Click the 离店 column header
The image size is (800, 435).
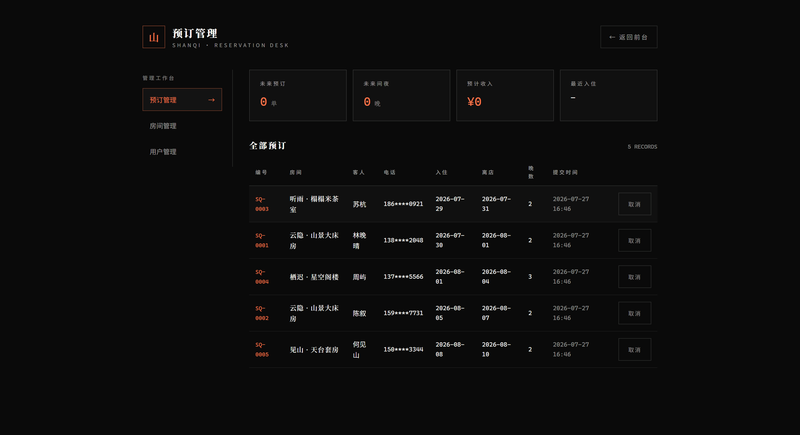click(488, 172)
